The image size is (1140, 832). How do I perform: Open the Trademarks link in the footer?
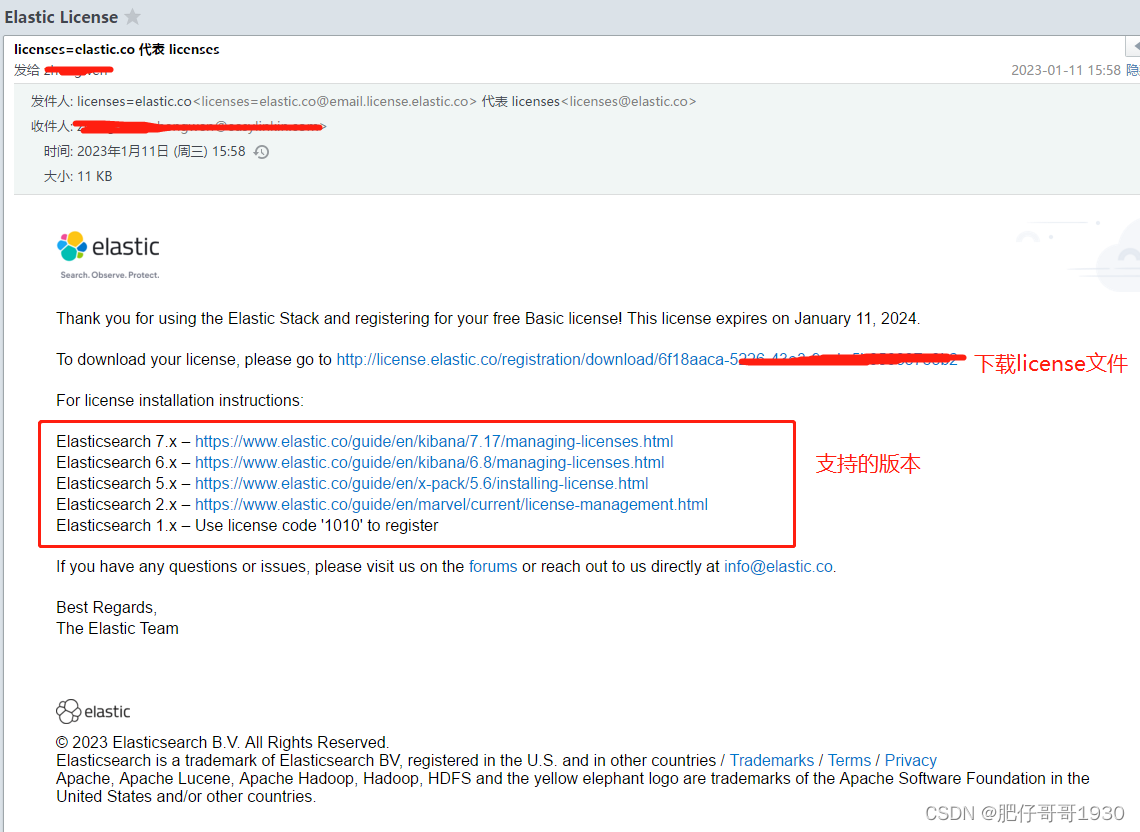pos(772,761)
